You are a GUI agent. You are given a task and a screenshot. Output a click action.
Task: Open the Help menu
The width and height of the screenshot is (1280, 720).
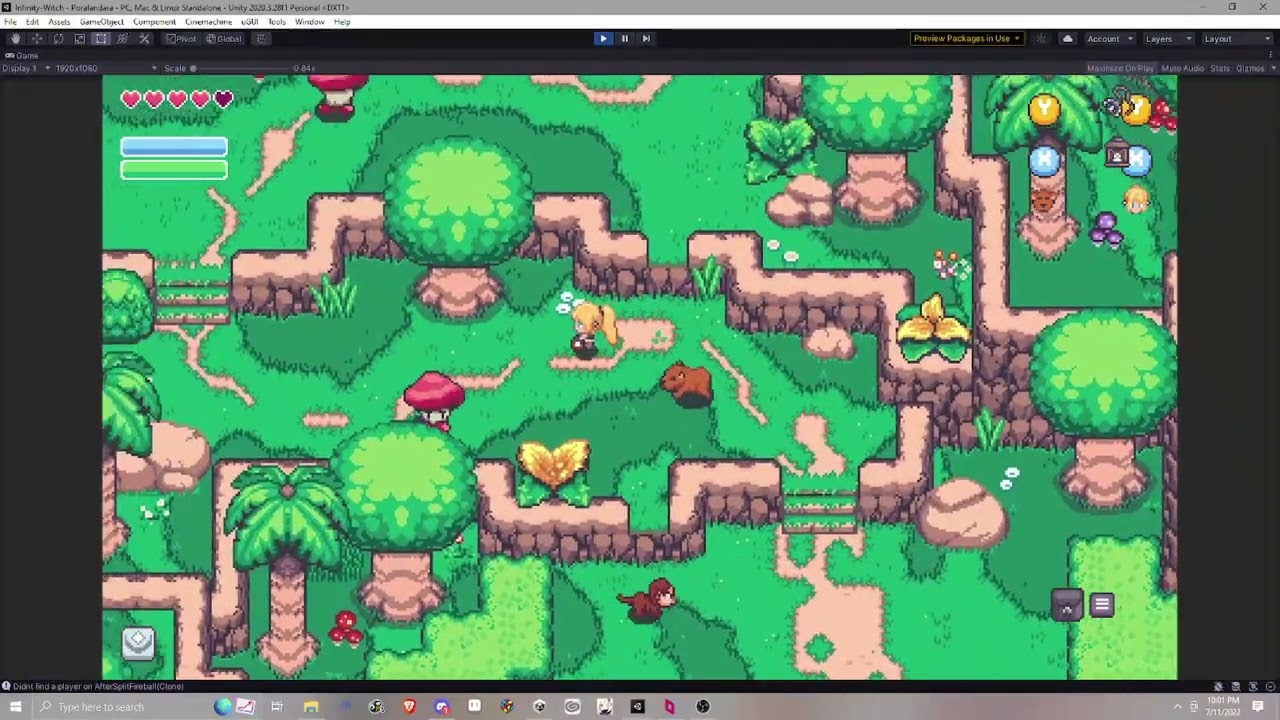[342, 22]
